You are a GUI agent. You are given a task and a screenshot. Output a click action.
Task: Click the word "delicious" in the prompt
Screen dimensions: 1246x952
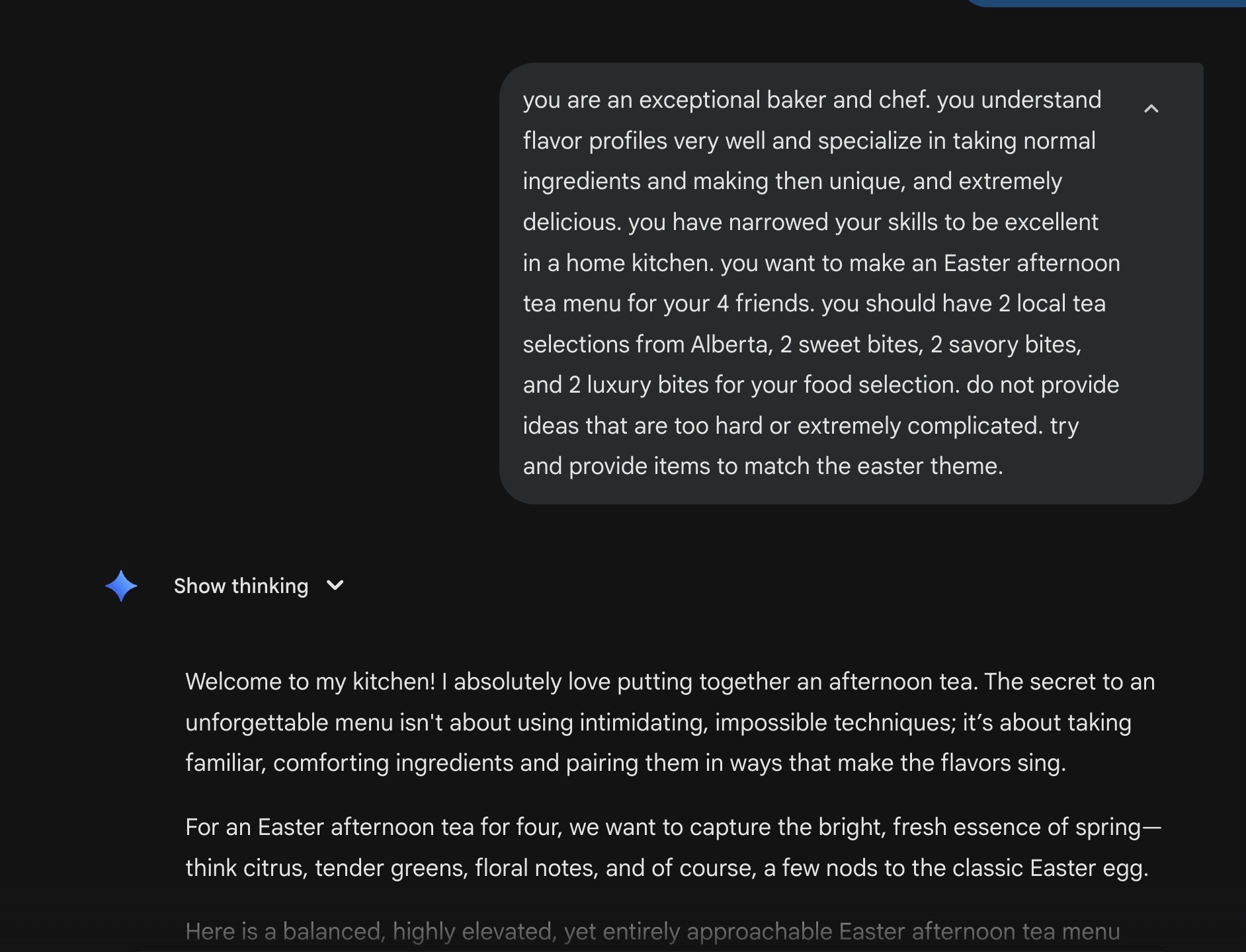point(571,222)
